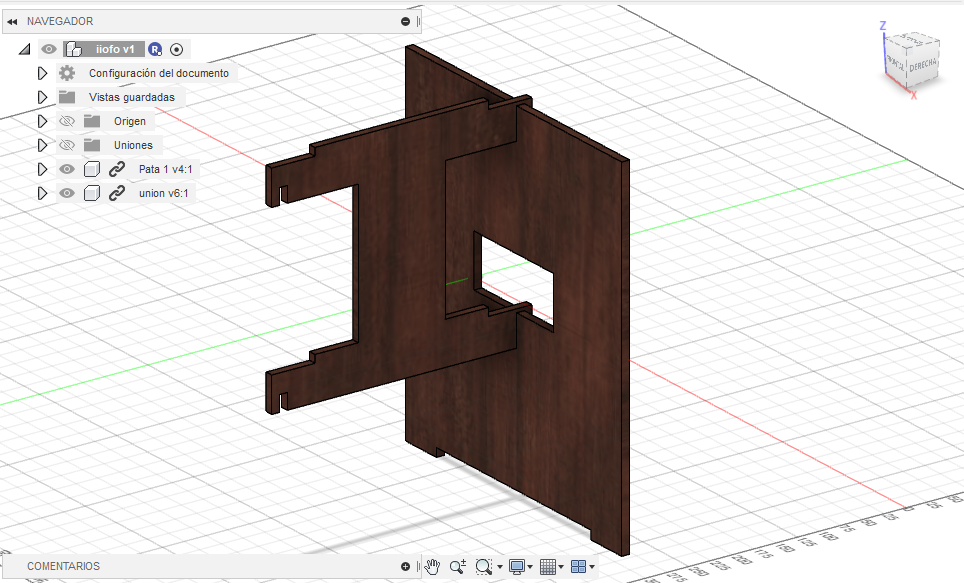Screen dimensions: 964x583
Task: Click the Navegador panel grip handle
Action: pos(418,22)
